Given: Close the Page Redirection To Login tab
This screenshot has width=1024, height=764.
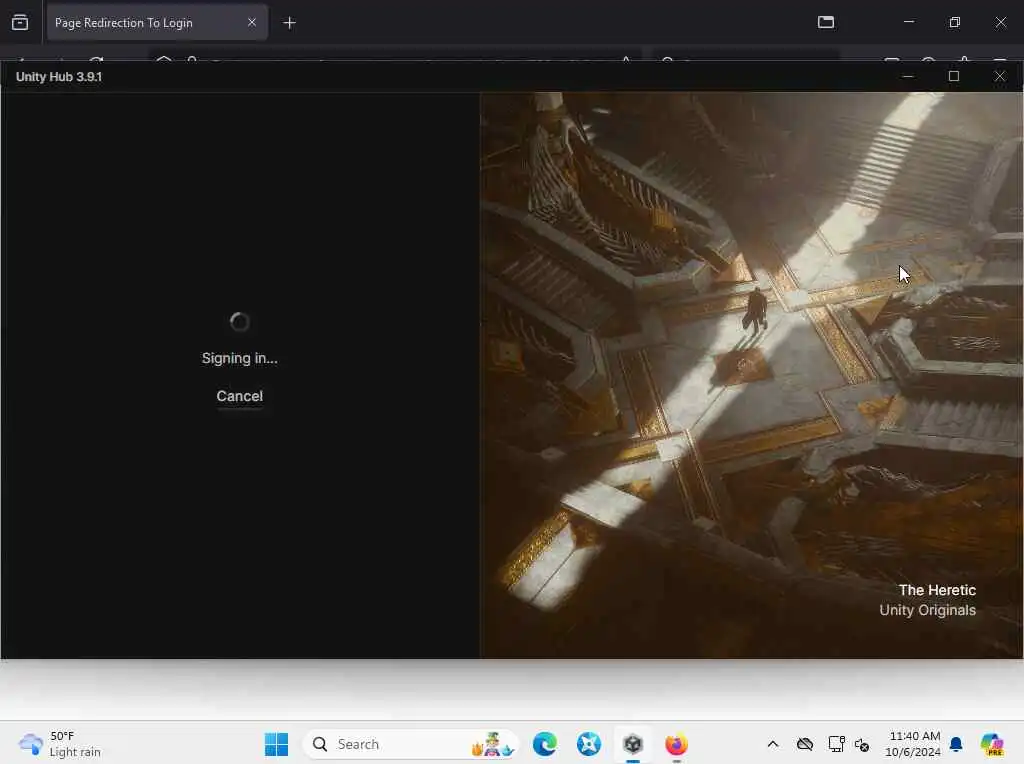Looking at the screenshot, I should pyautogui.click(x=251, y=22).
